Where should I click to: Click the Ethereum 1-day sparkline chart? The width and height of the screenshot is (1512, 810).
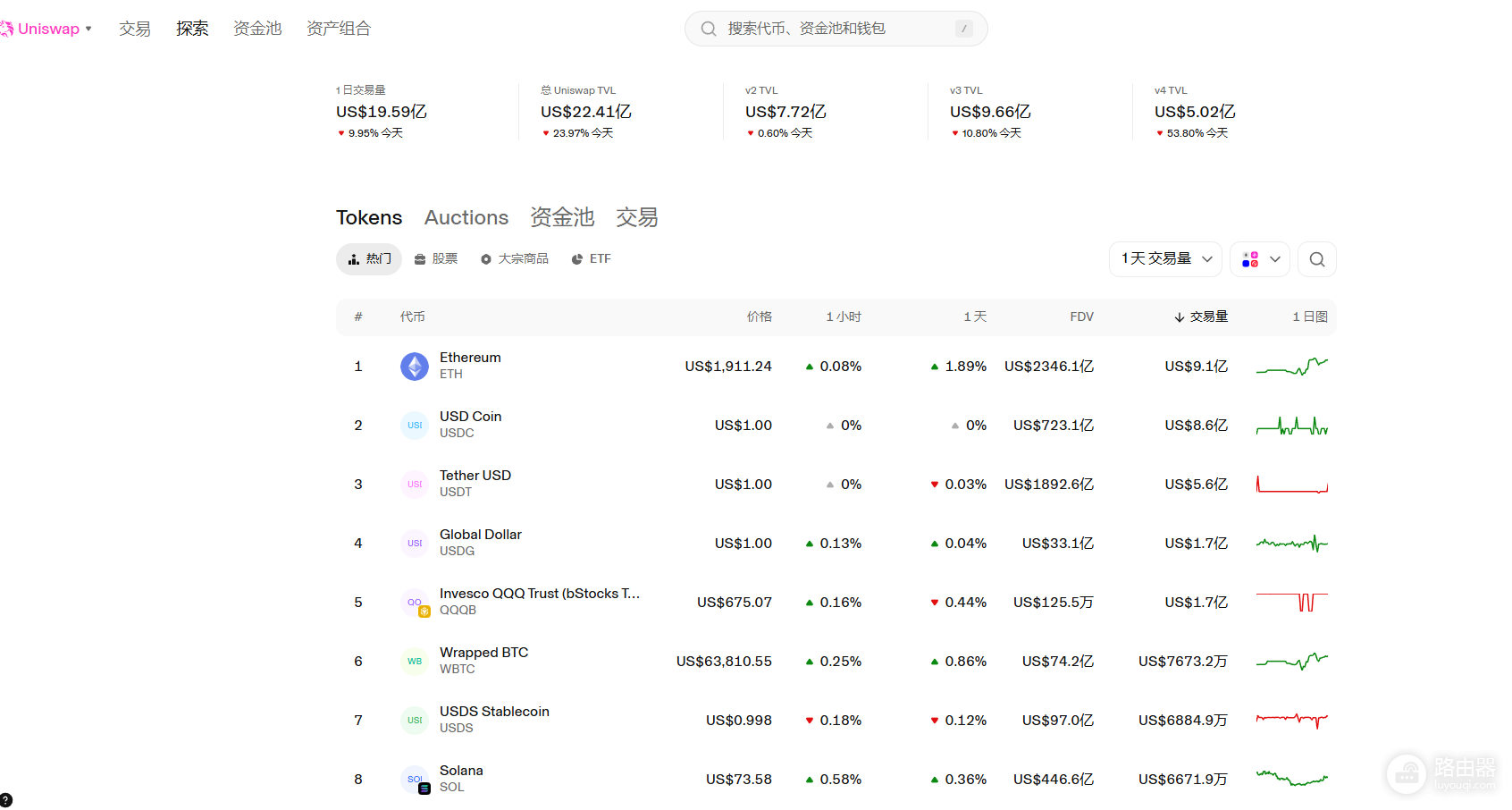pyautogui.click(x=1292, y=367)
